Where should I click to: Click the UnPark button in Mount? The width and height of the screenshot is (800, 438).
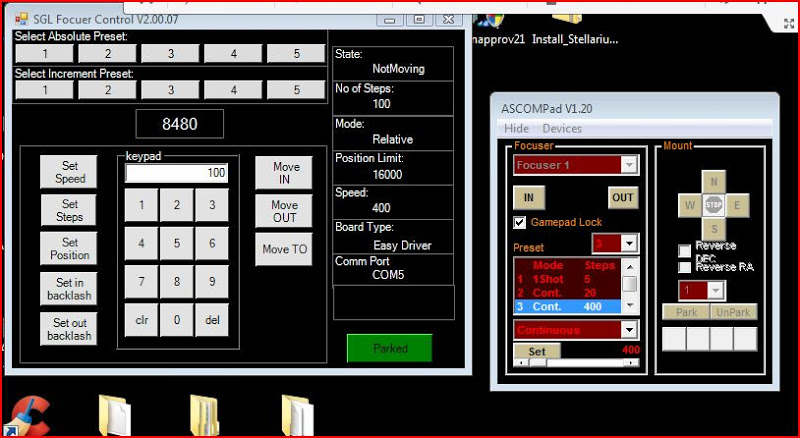733,312
